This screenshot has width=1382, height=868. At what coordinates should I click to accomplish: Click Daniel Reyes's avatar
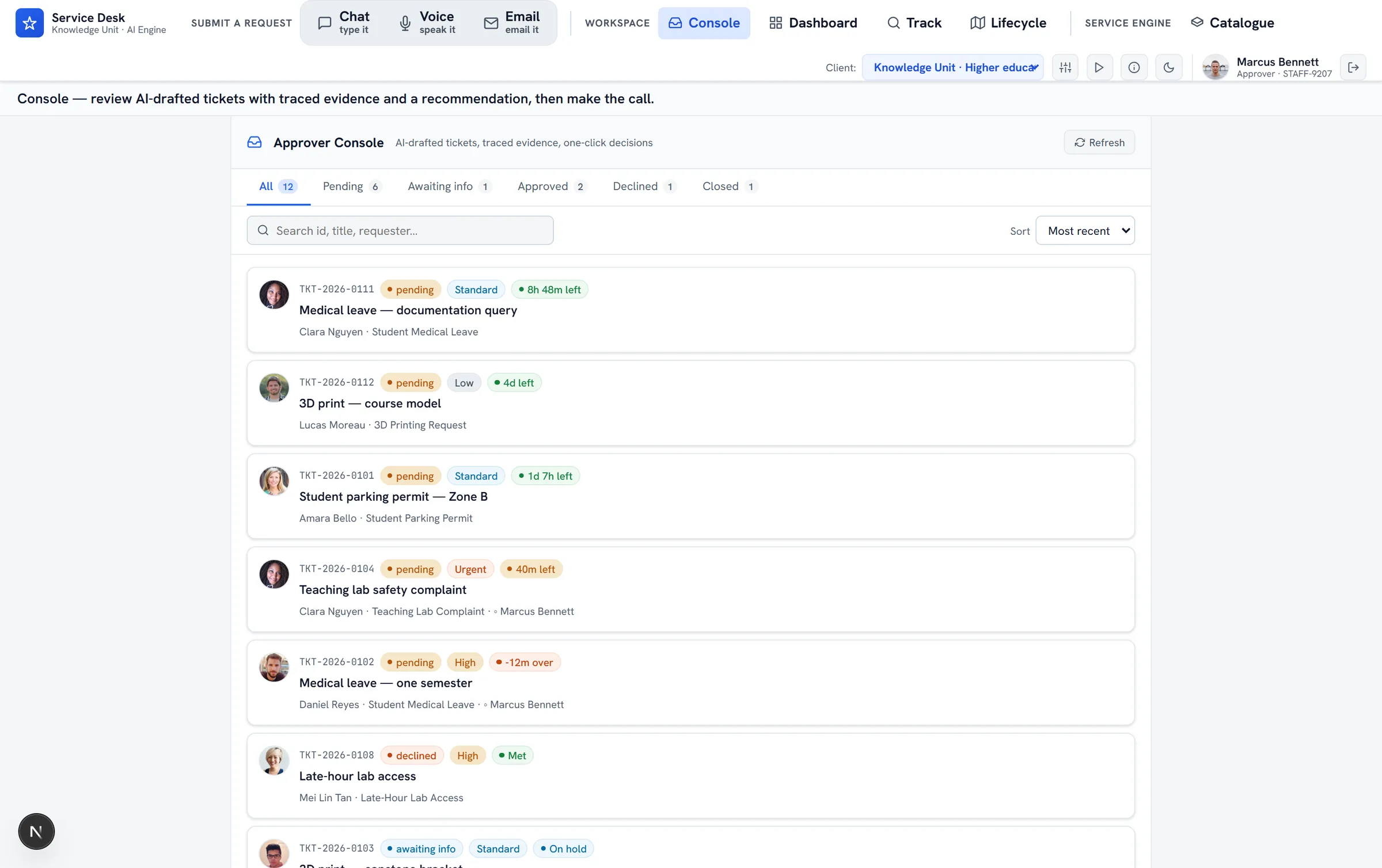coord(274,668)
